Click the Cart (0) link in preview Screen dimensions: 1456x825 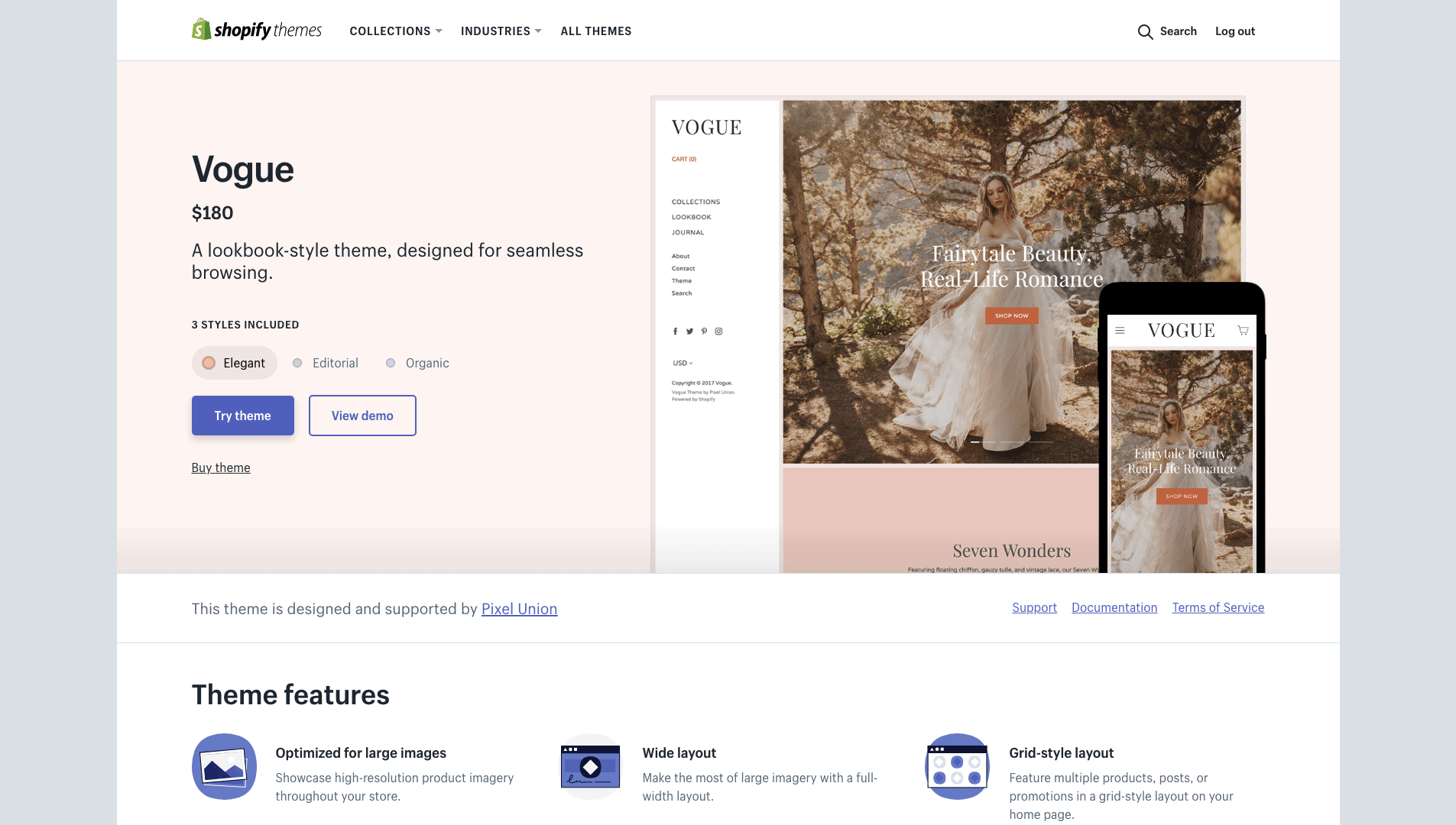684,159
